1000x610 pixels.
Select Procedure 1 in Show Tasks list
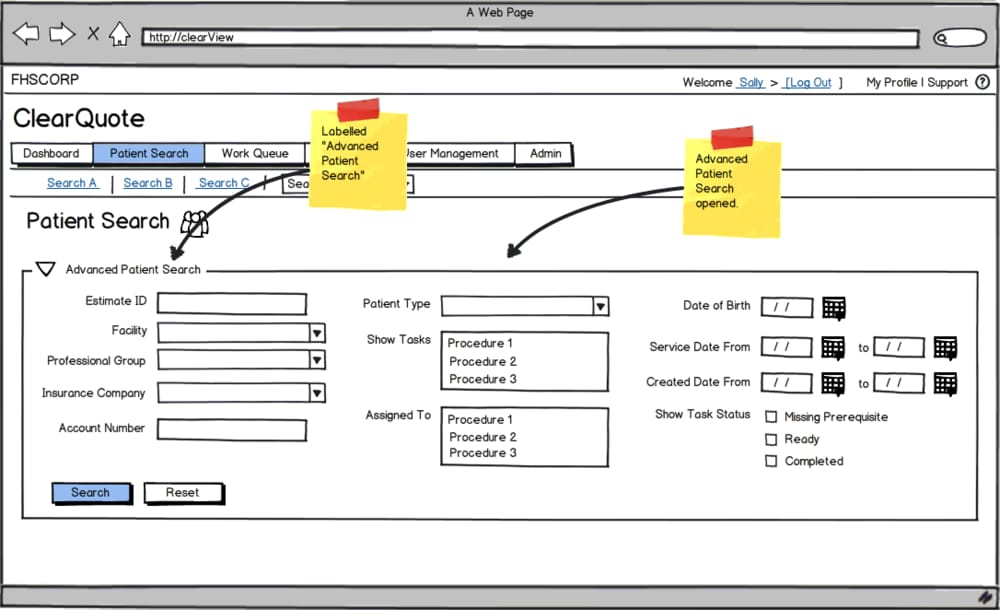coord(480,343)
